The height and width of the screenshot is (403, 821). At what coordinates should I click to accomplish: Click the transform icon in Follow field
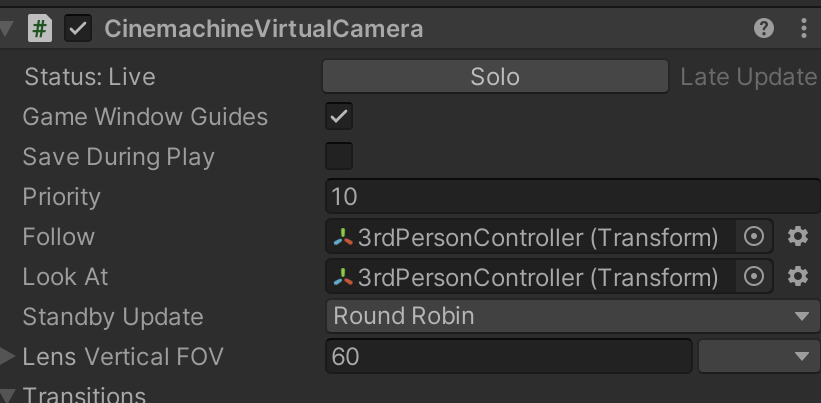click(343, 237)
